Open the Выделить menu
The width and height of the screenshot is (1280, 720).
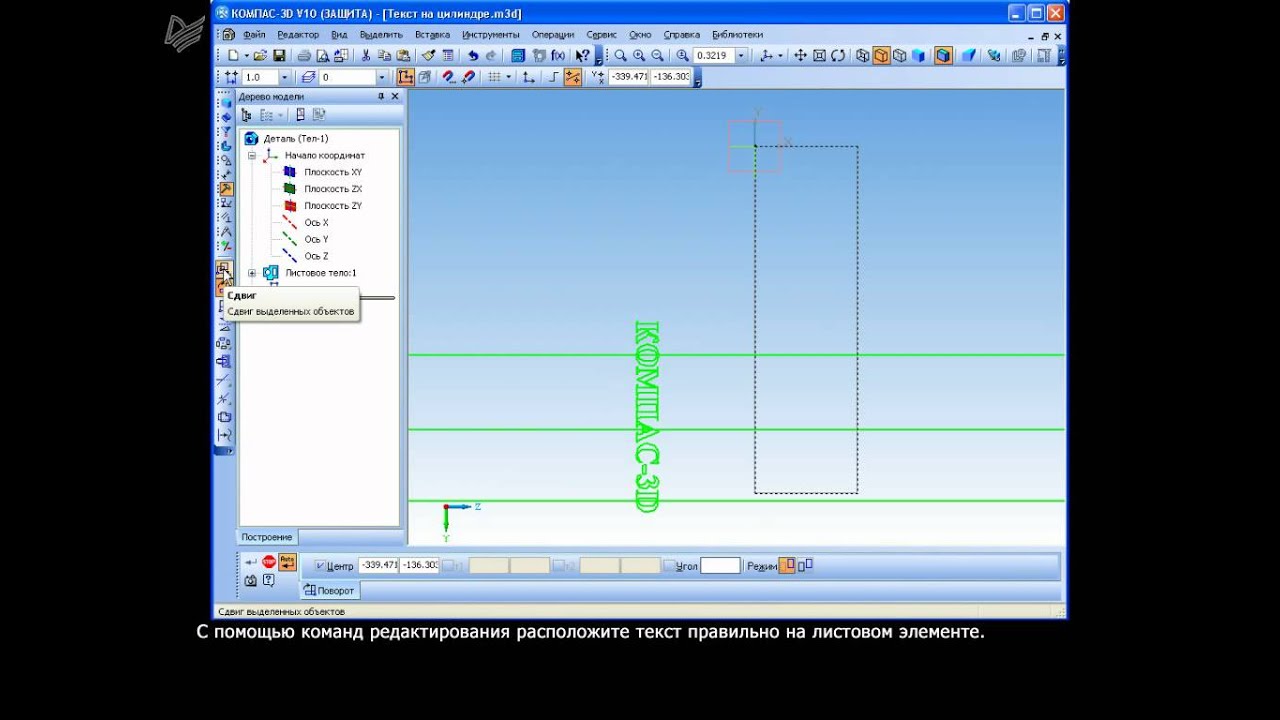(x=381, y=35)
